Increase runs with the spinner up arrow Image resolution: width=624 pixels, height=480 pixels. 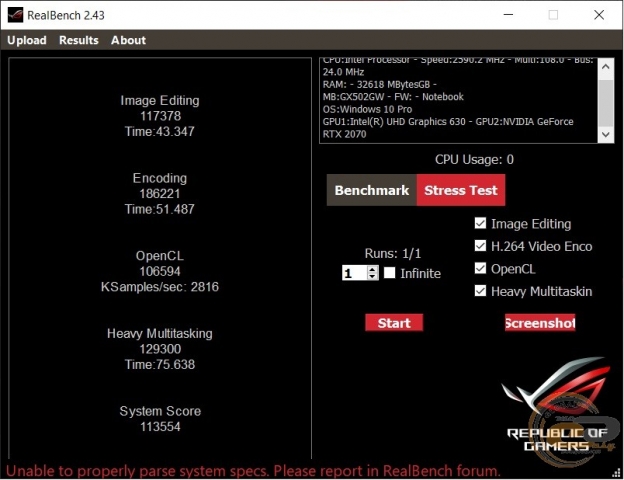point(372,269)
